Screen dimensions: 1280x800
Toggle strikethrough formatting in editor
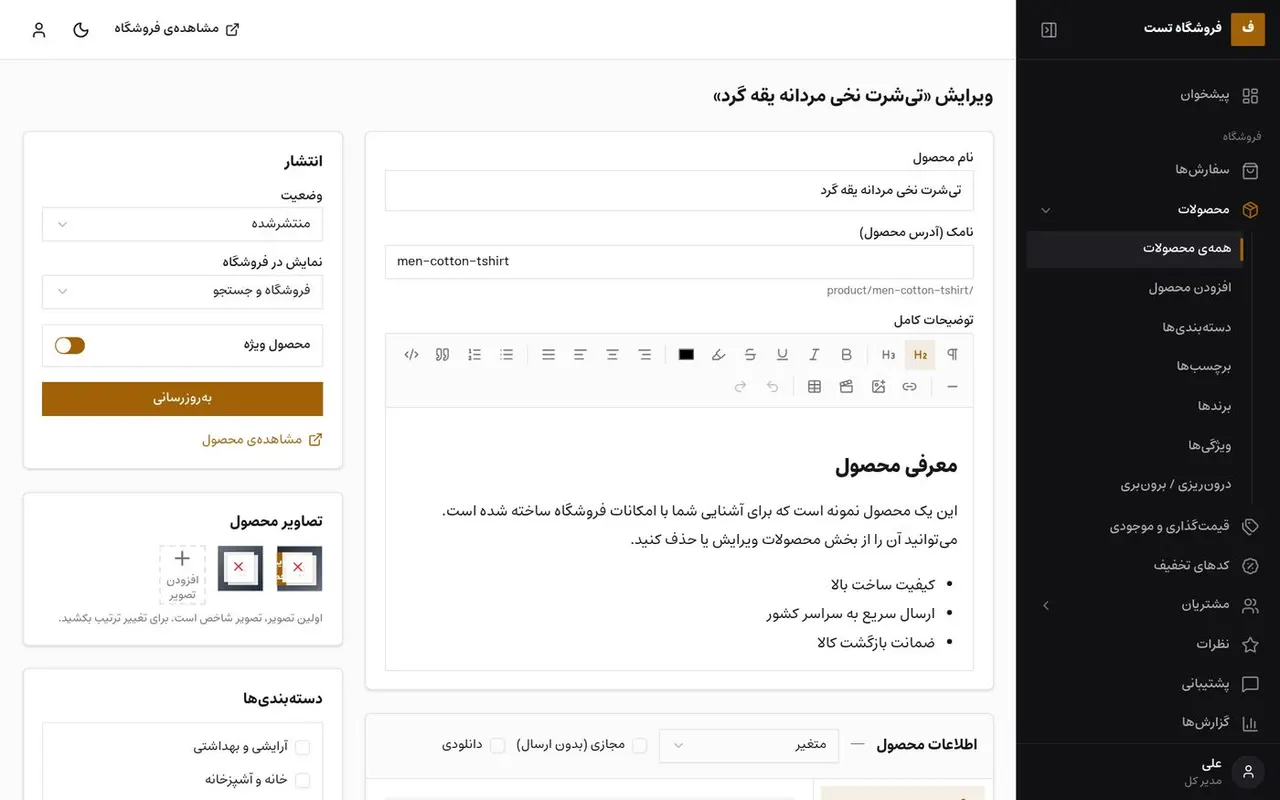(750, 355)
